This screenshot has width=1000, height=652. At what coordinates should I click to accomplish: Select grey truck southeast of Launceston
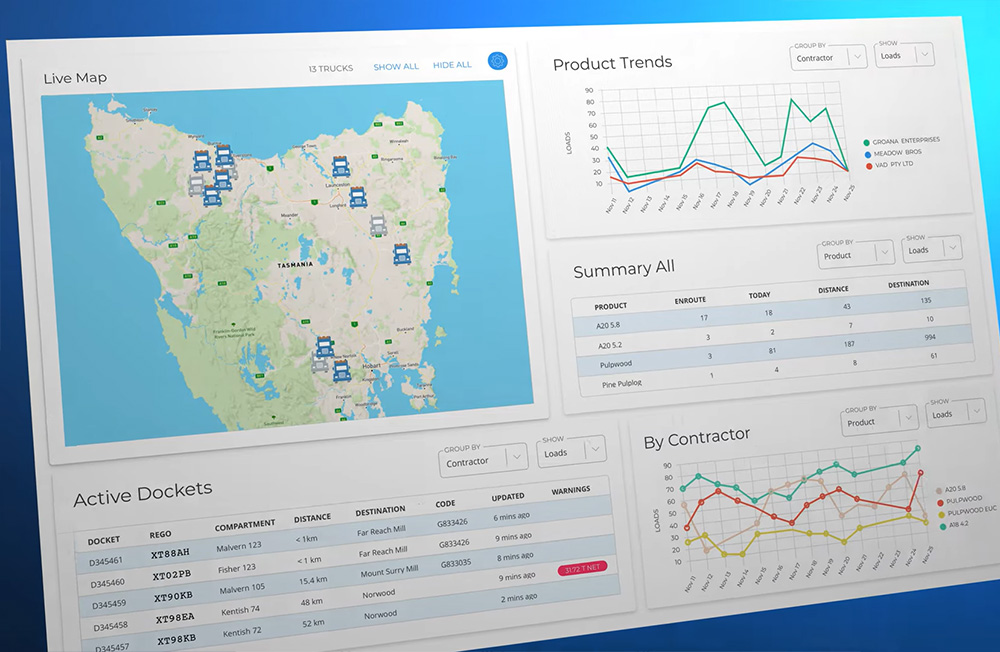tap(378, 225)
